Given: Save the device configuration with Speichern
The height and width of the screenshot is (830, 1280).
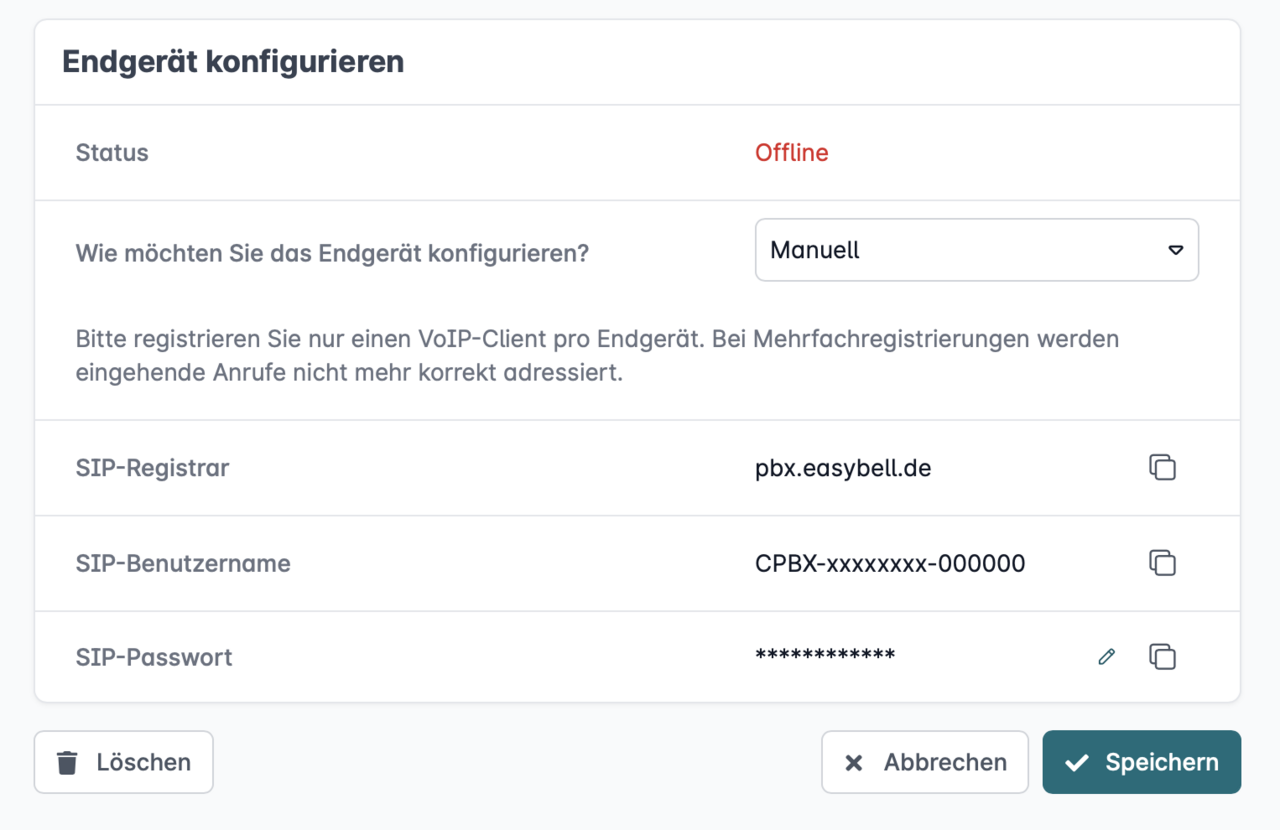Looking at the screenshot, I should tap(1142, 762).
